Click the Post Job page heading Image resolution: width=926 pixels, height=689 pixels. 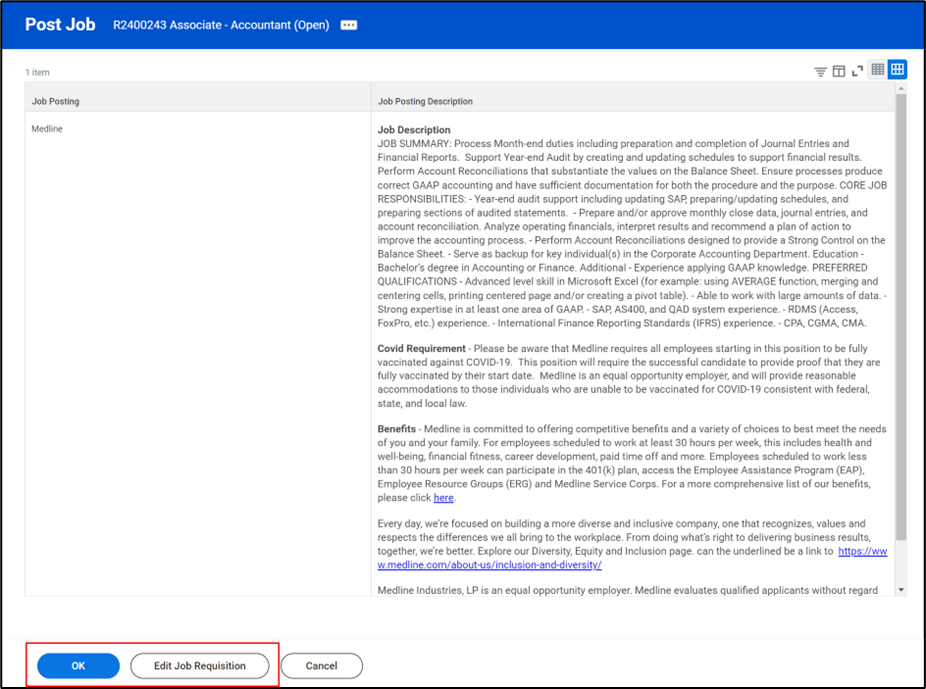[60, 25]
